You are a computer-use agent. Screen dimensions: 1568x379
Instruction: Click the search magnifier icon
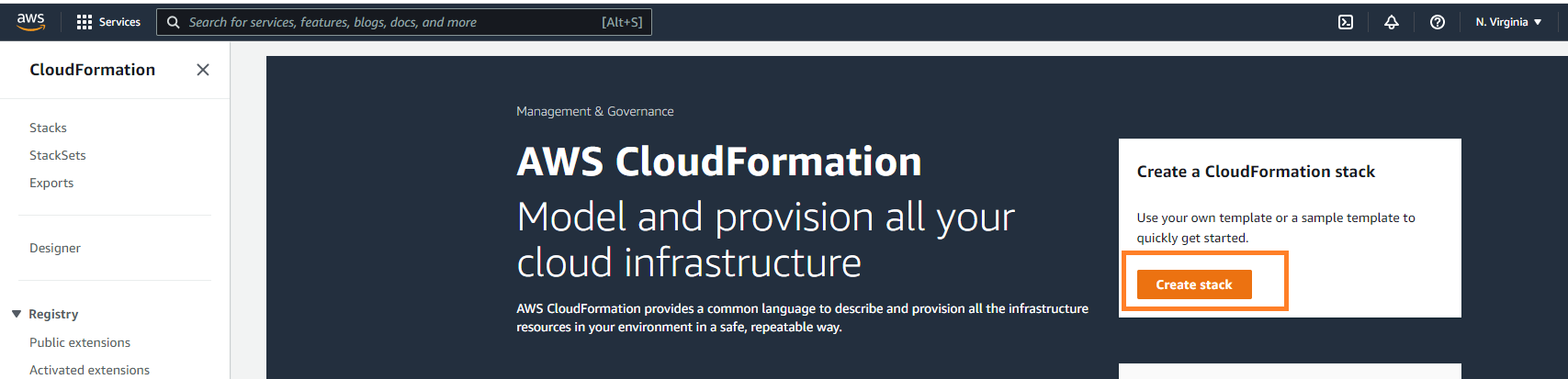[x=173, y=22]
